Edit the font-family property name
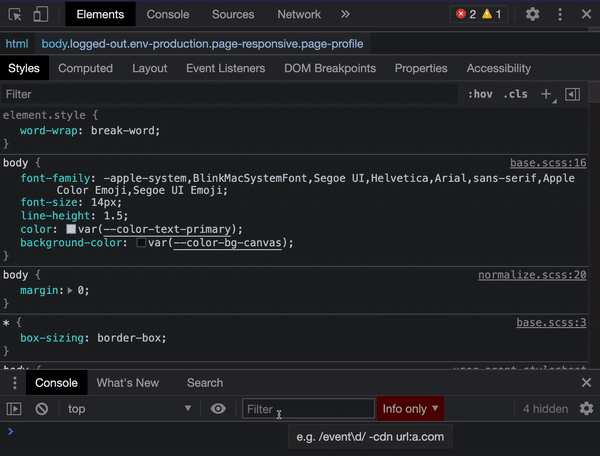 coord(55,178)
